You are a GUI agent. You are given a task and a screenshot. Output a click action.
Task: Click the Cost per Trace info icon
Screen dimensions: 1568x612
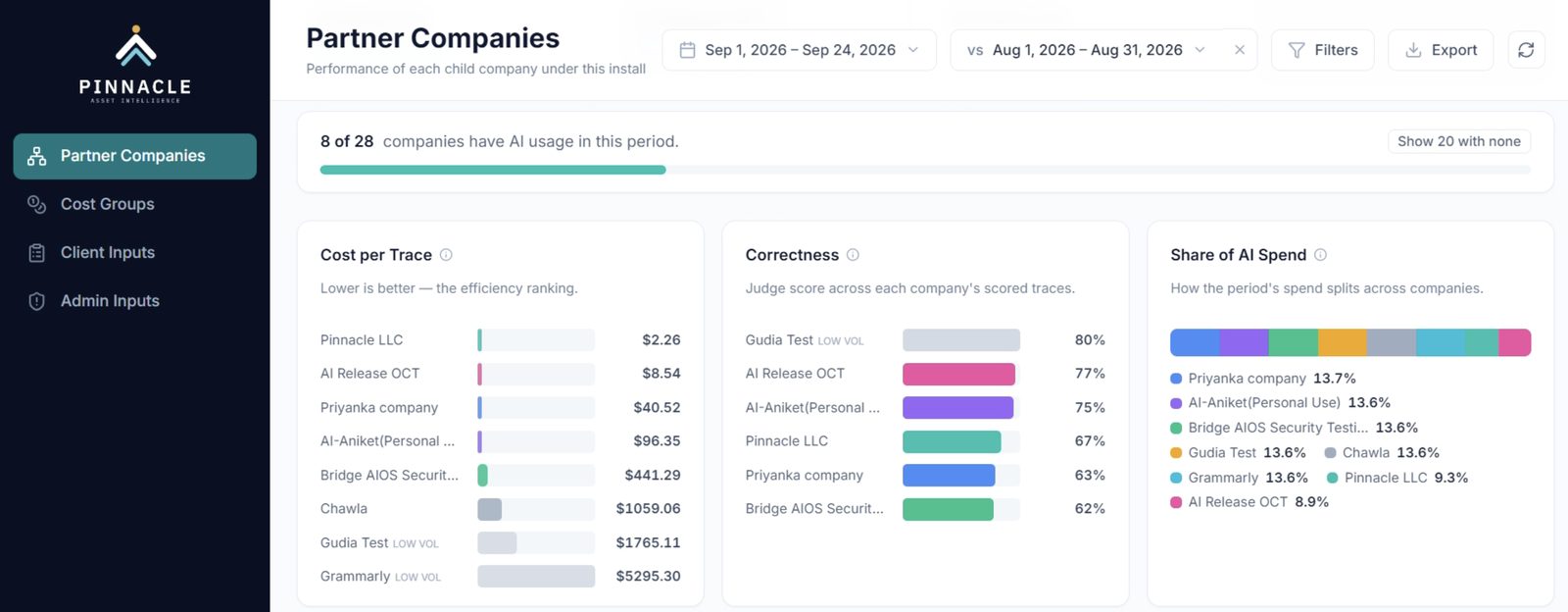tap(446, 255)
